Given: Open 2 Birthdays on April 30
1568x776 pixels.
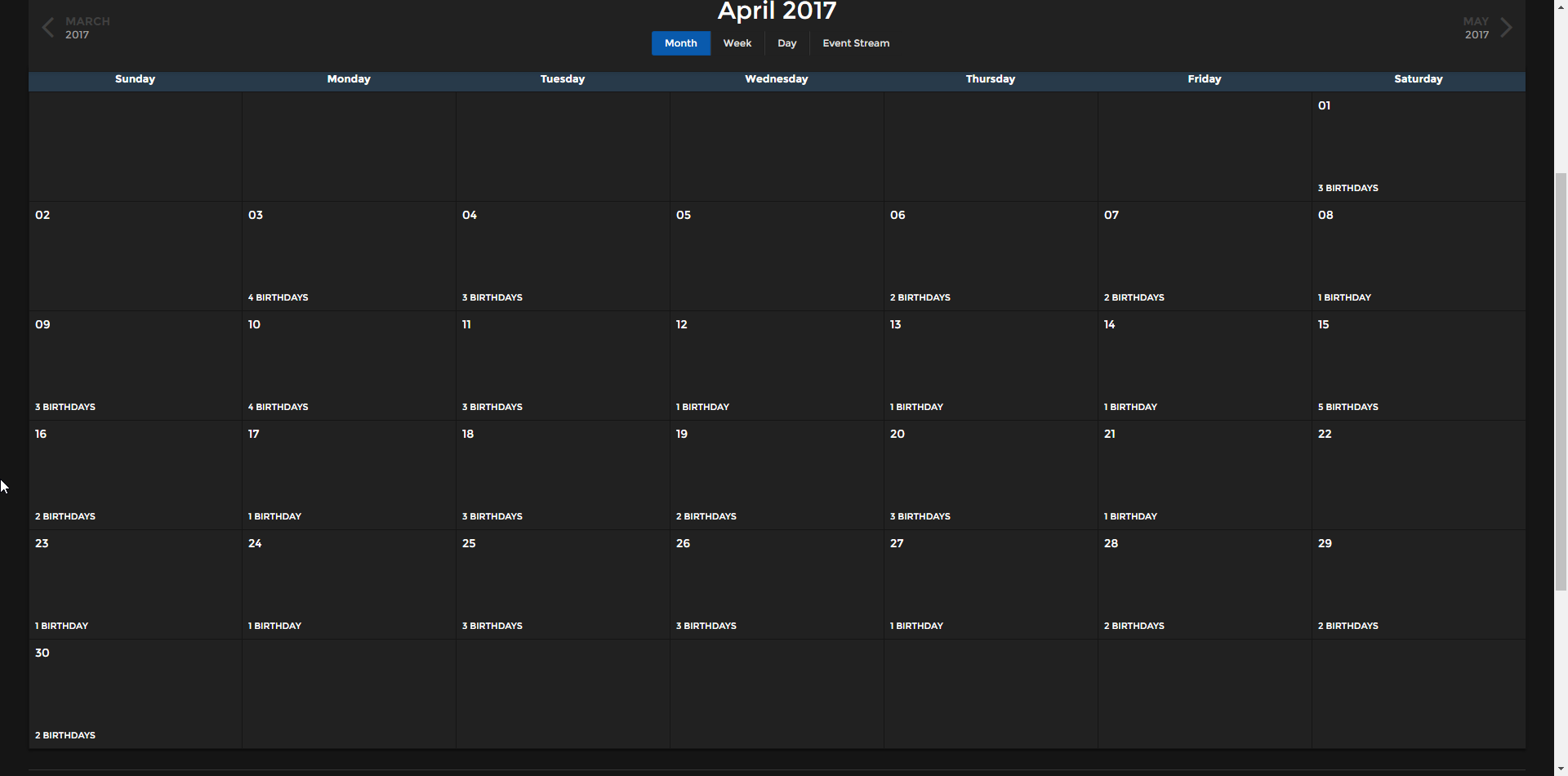Looking at the screenshot, I should [65, 735].
